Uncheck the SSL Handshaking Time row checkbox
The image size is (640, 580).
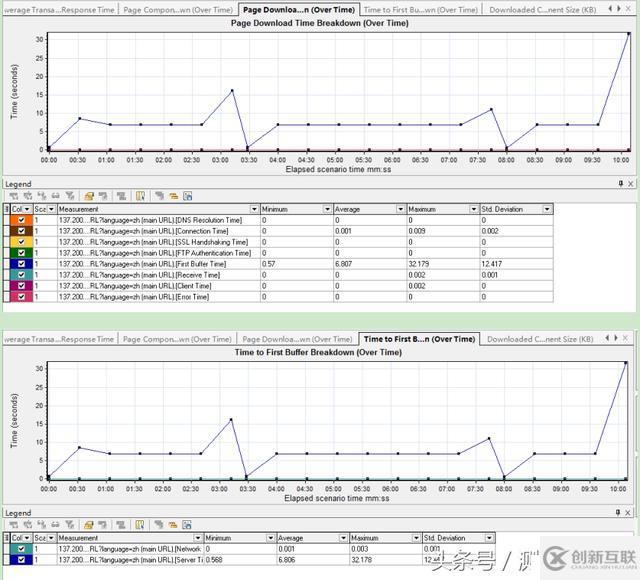tap(22, 242)
